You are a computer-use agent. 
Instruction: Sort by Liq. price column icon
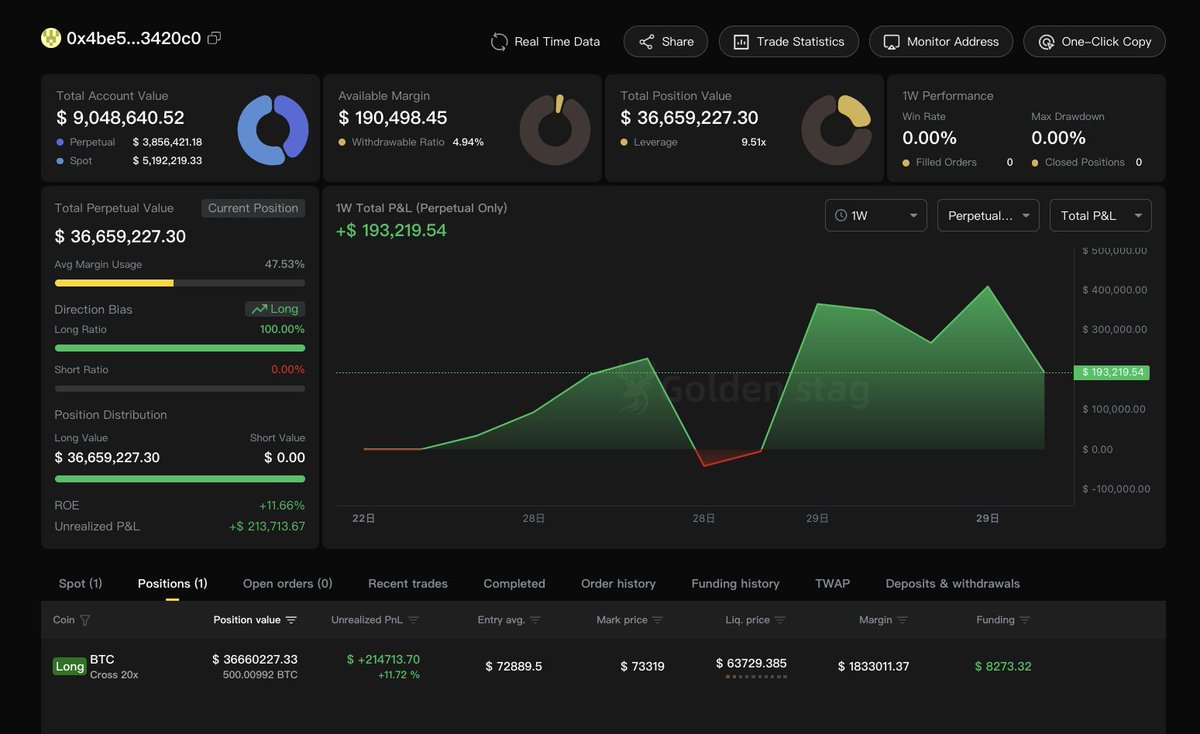780,620
